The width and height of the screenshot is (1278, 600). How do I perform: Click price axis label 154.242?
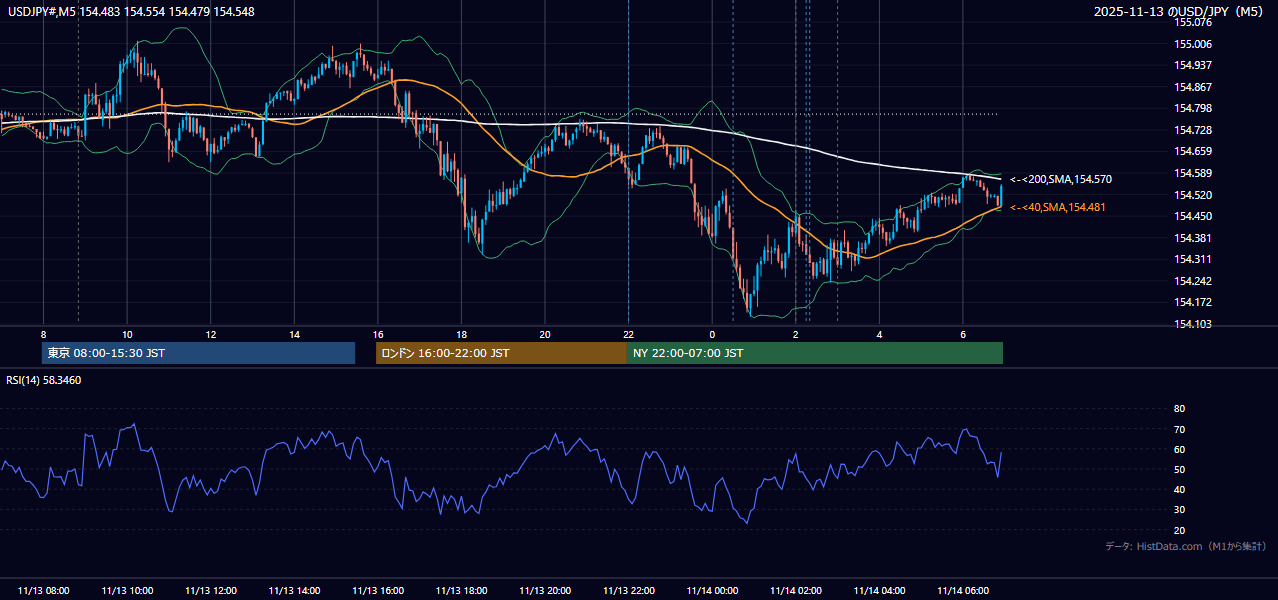[x=1193, y=281]
